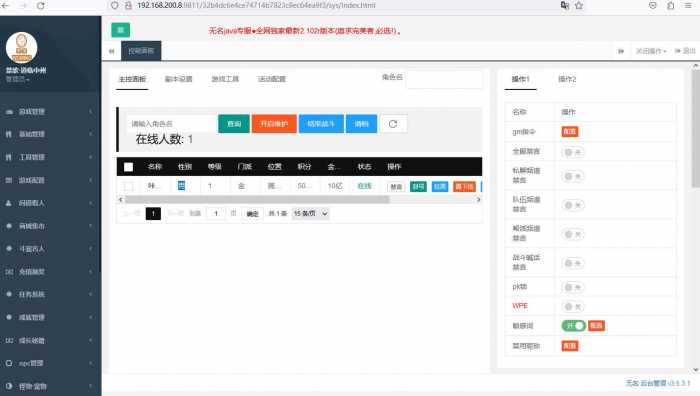Switch to the 游戏工具 tab

click(225, 79)
